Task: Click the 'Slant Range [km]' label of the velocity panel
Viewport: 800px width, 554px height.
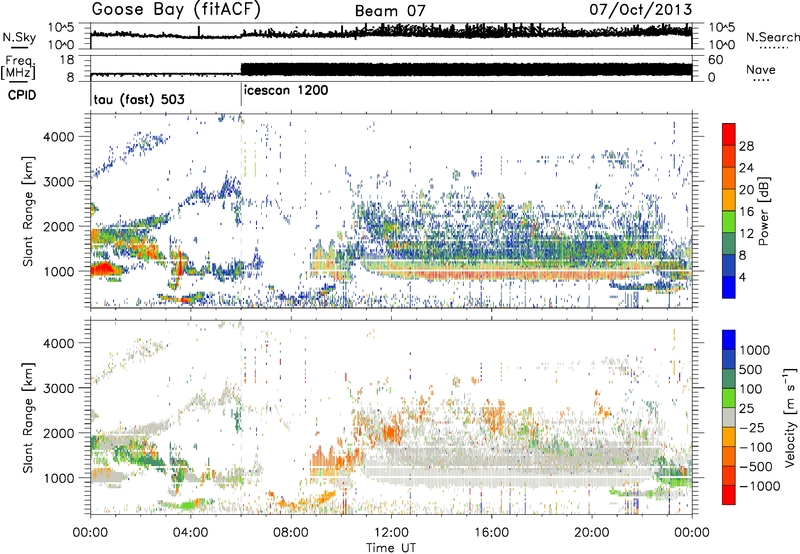Action: tap(28, 418)
